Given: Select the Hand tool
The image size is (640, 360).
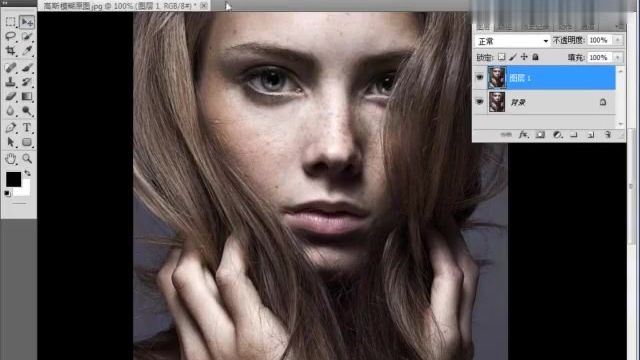Looking at the screenshot, I should [x=10, y=158].
